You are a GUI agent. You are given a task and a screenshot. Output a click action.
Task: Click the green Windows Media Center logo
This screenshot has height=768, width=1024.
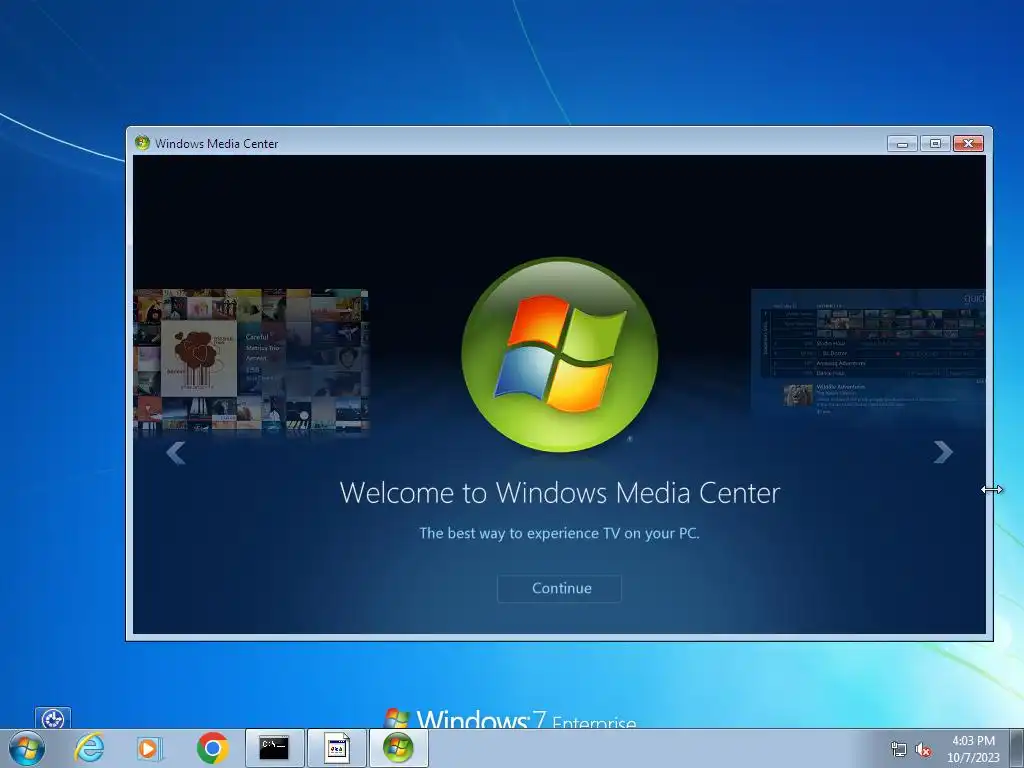pos(560,355)
